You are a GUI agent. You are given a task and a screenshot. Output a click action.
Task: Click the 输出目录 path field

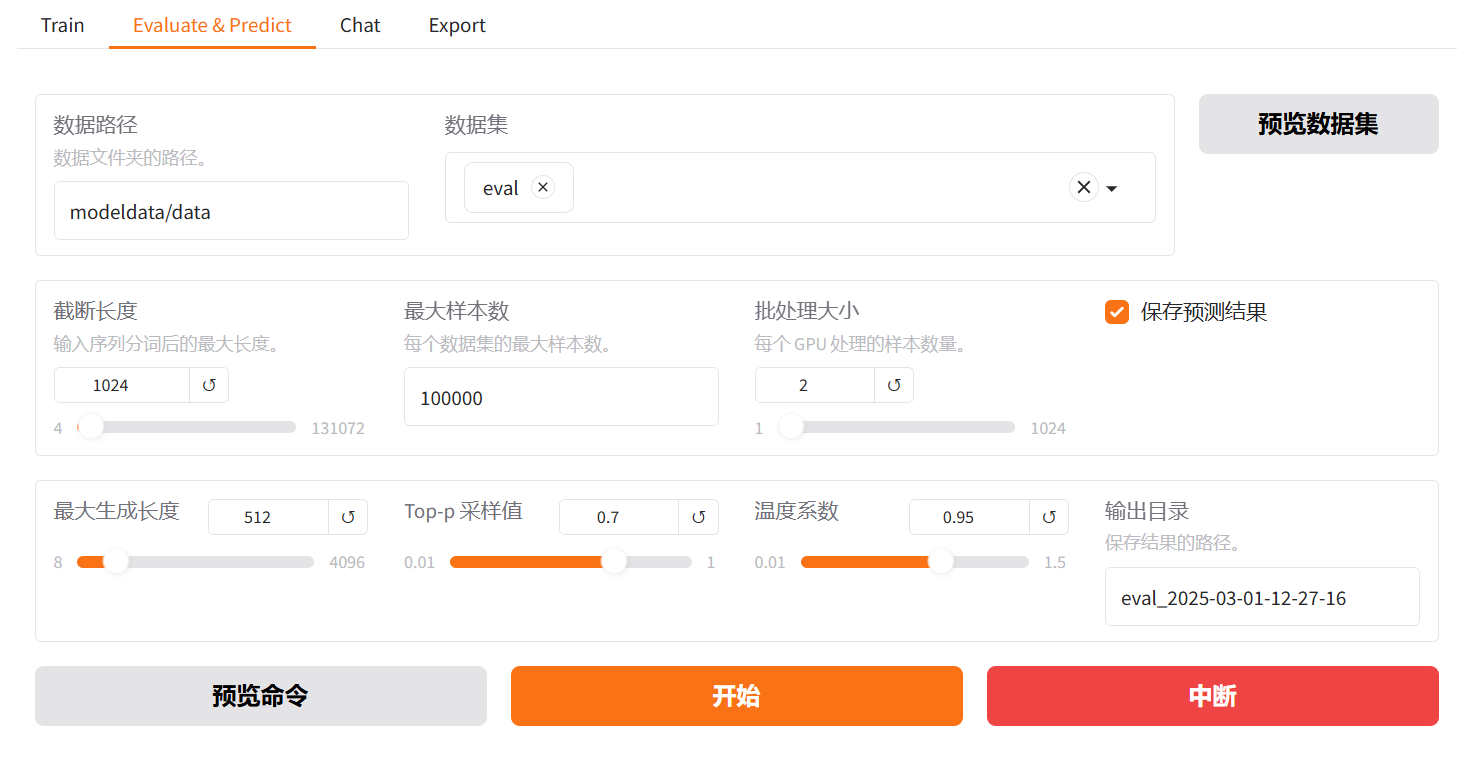click(x=1262, y=597)
